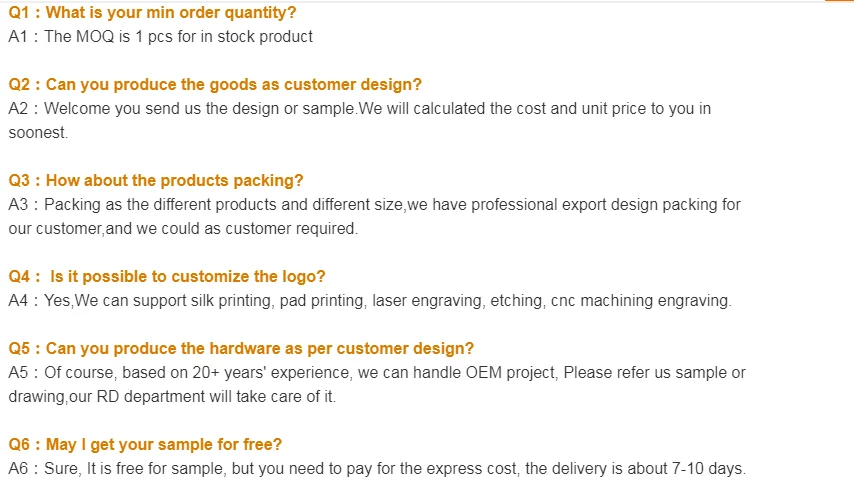The height and width of the screenshot is (495, 854).
Task: Select the Q6 free sample question
Action: point(145,444)
